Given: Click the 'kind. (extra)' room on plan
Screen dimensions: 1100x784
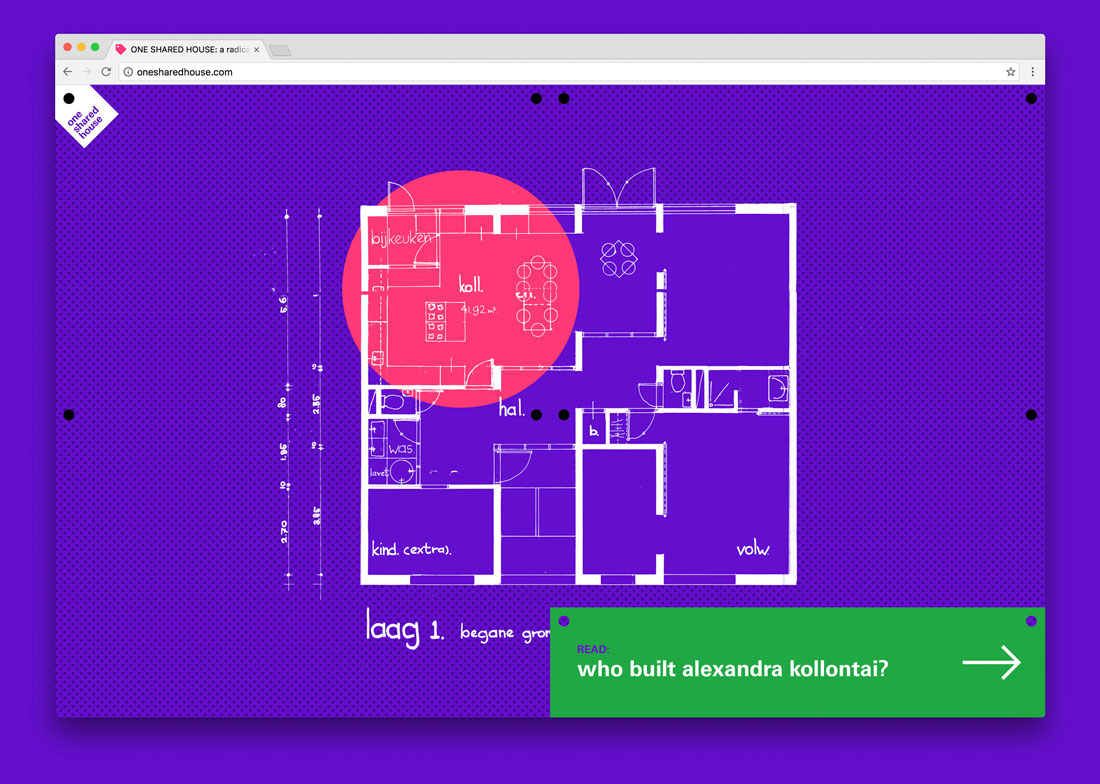Looking at the screenshot, I should tap(412, 549).
